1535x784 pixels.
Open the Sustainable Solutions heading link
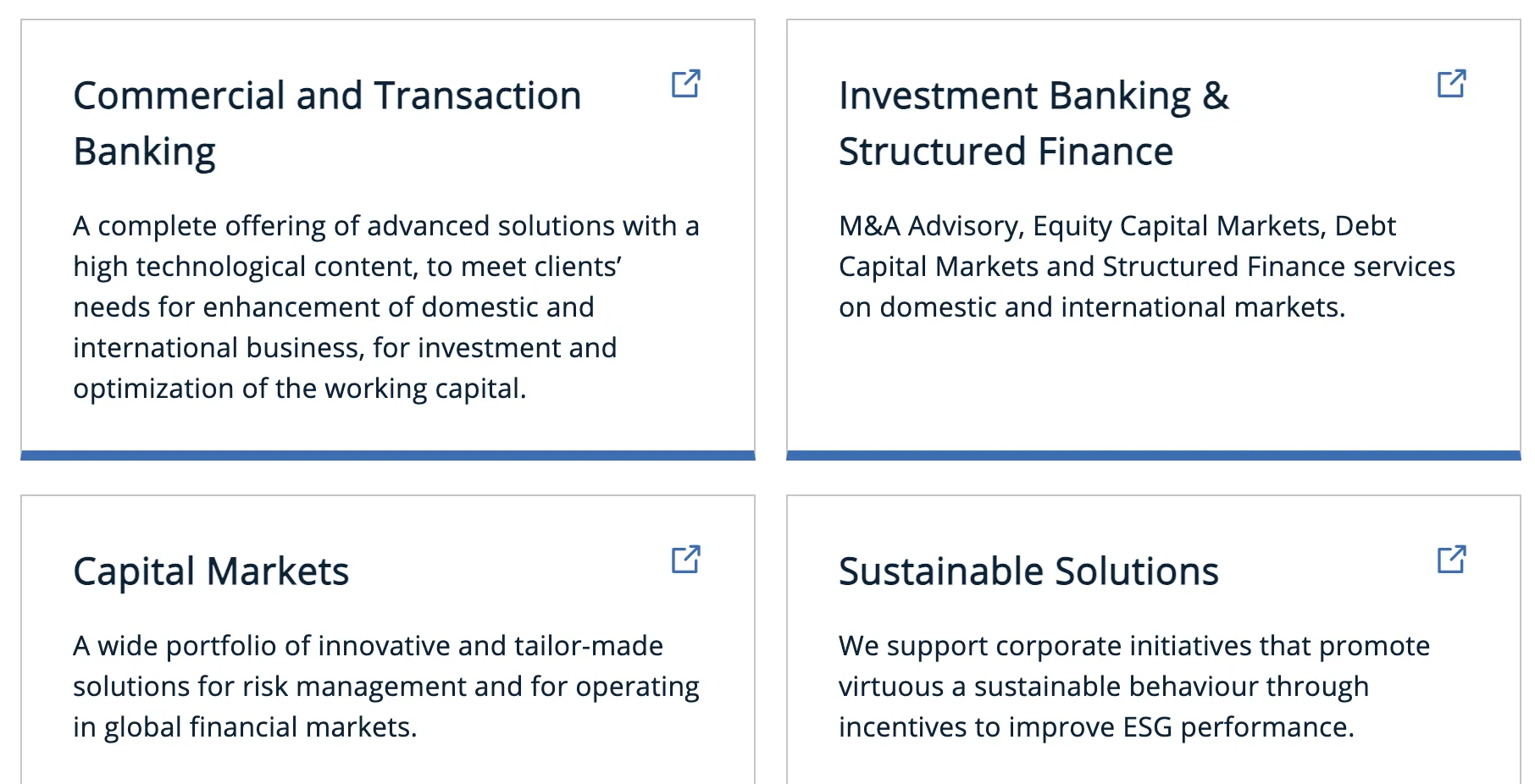click(x=1028, y=571)
